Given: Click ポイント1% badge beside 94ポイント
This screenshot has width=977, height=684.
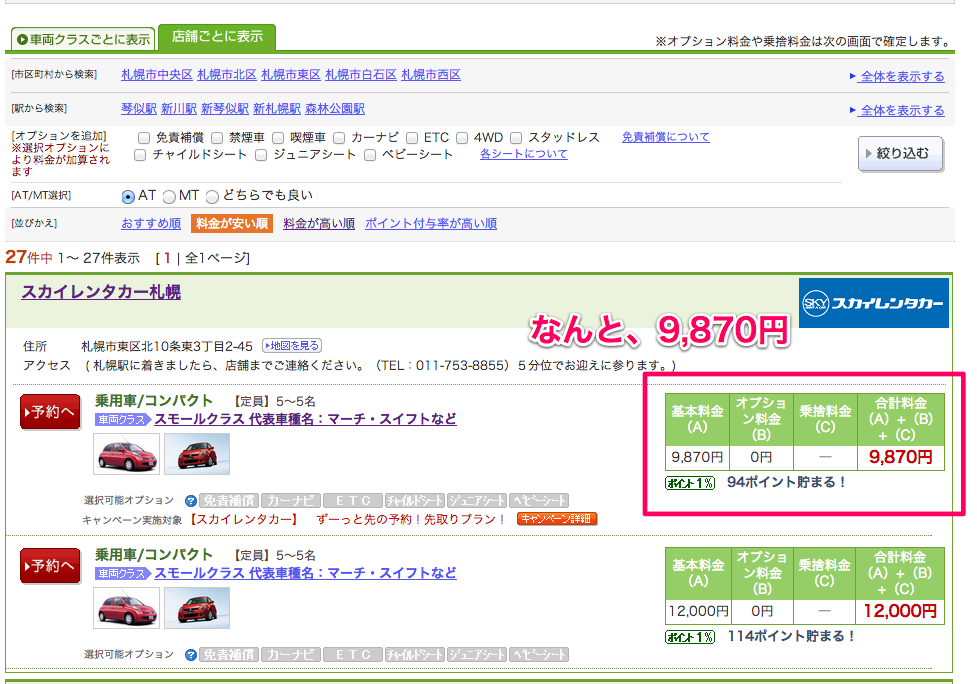Looking at the screenshot, I should point(690,483).
